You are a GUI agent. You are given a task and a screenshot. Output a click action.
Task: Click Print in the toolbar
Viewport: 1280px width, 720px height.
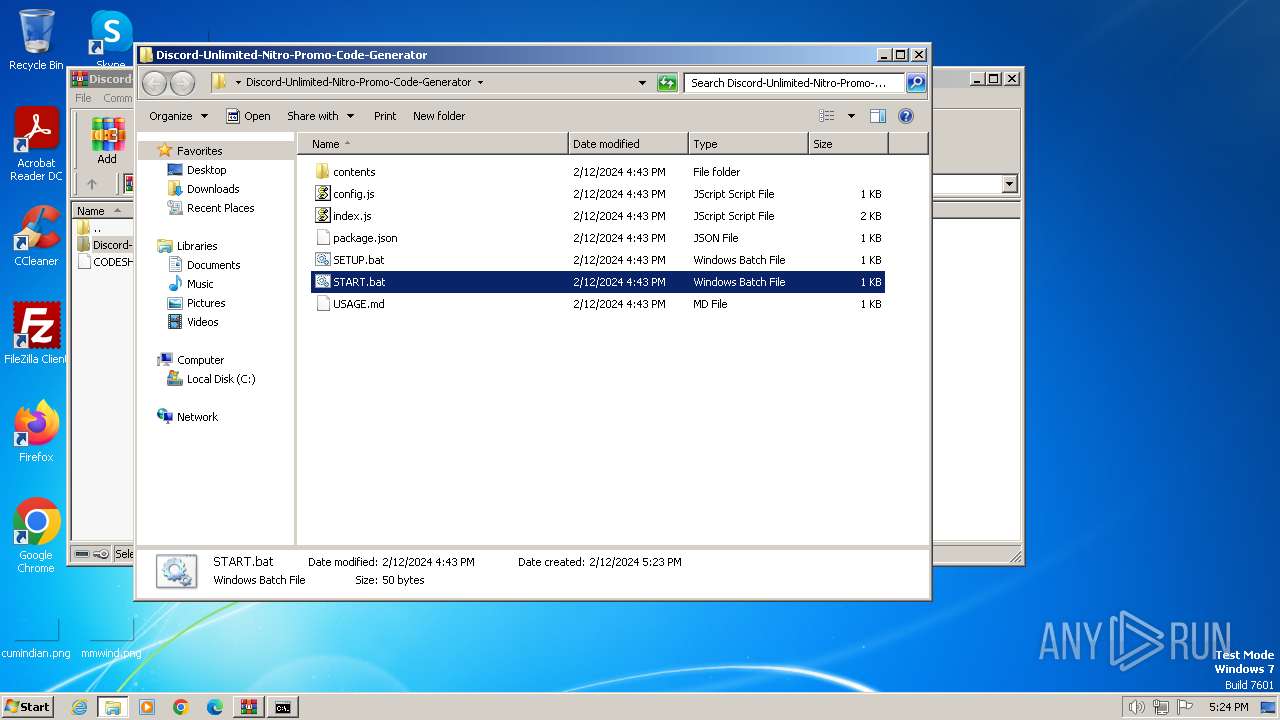tap(385, 116)
